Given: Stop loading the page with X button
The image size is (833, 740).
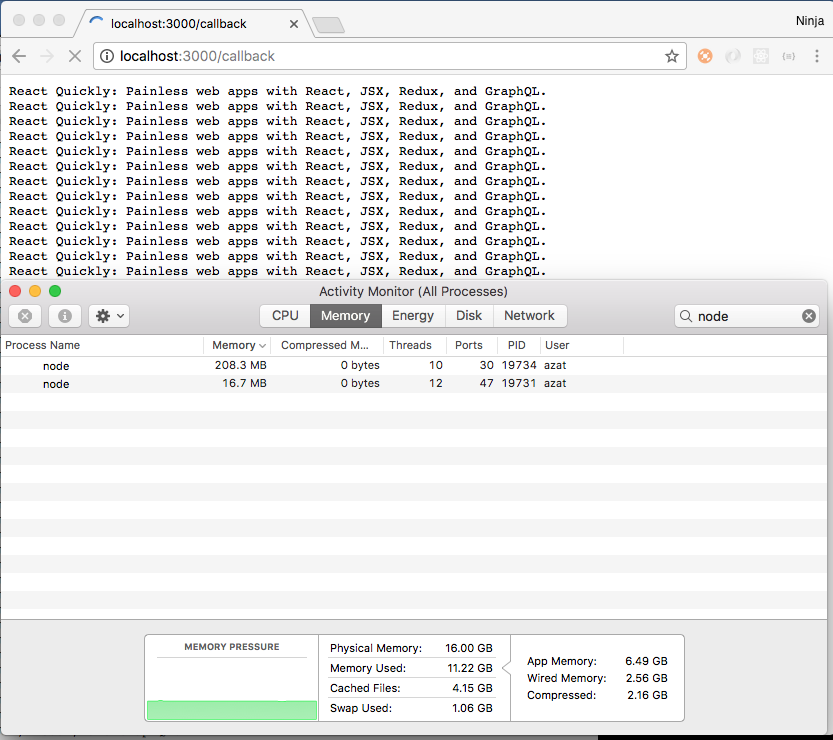Looking at the screenshot, I should 75,56.
